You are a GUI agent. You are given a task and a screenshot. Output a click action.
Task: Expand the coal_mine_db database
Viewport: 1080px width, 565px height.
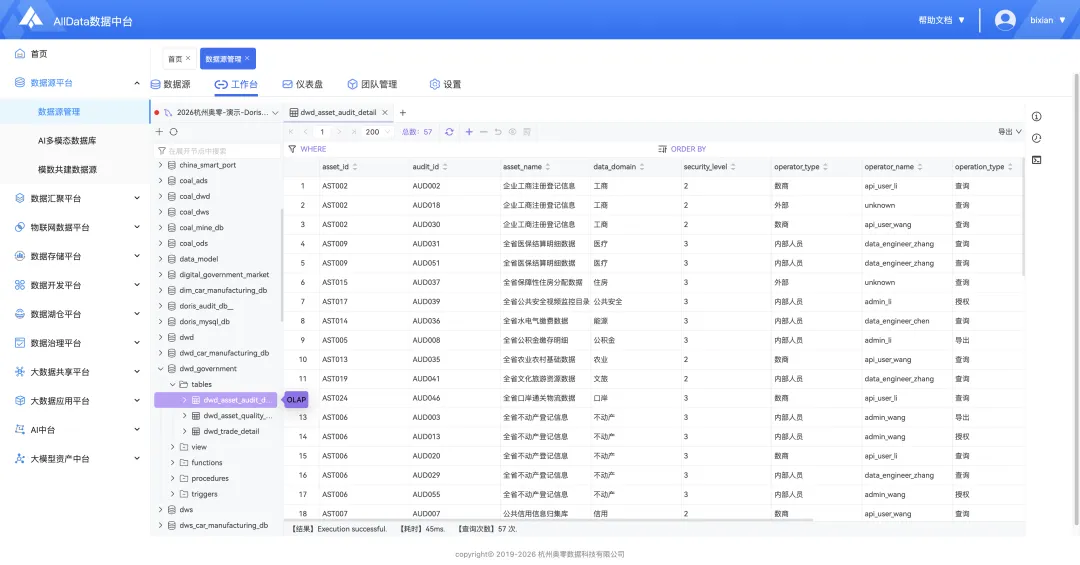point(160,227)
